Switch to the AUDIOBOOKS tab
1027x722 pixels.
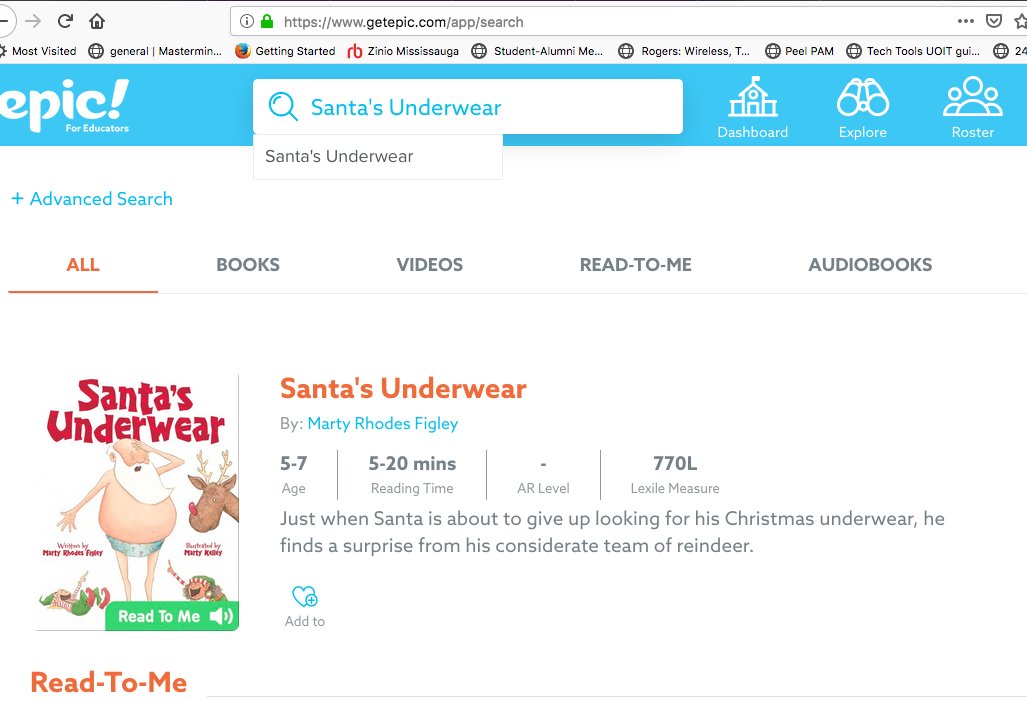coord(870,265)
